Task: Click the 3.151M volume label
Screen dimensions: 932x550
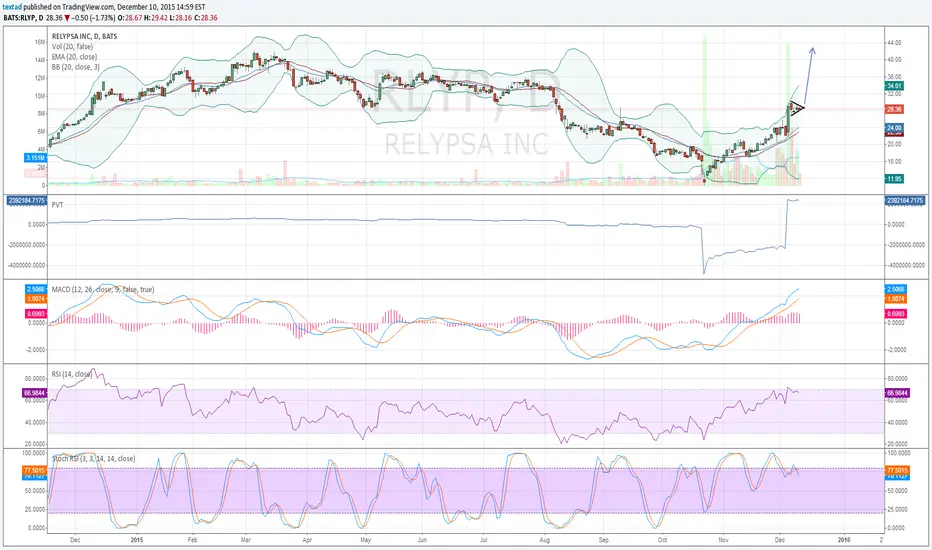Action: (36, 158)
